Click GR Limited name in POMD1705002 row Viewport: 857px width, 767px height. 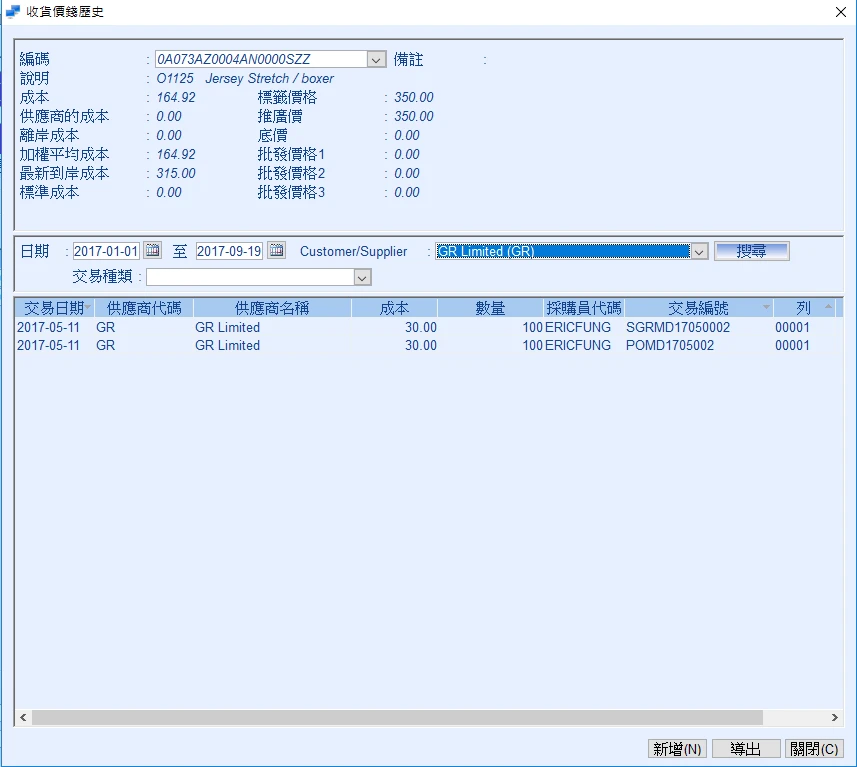coord(227,345)
